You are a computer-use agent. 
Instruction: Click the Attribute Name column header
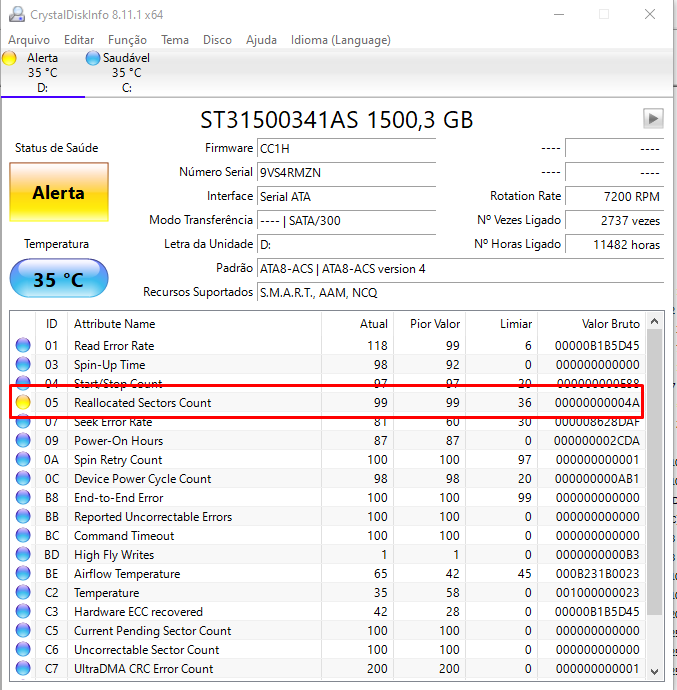194,324
